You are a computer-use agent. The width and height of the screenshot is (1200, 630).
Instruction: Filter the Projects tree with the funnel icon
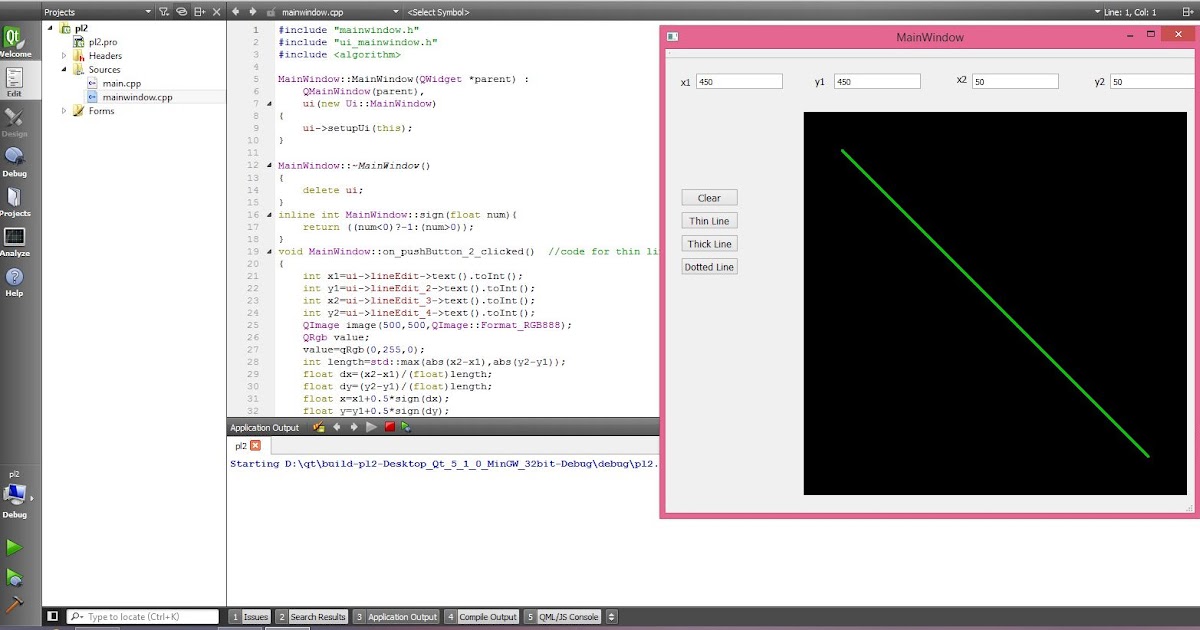[x=164, y=12]
